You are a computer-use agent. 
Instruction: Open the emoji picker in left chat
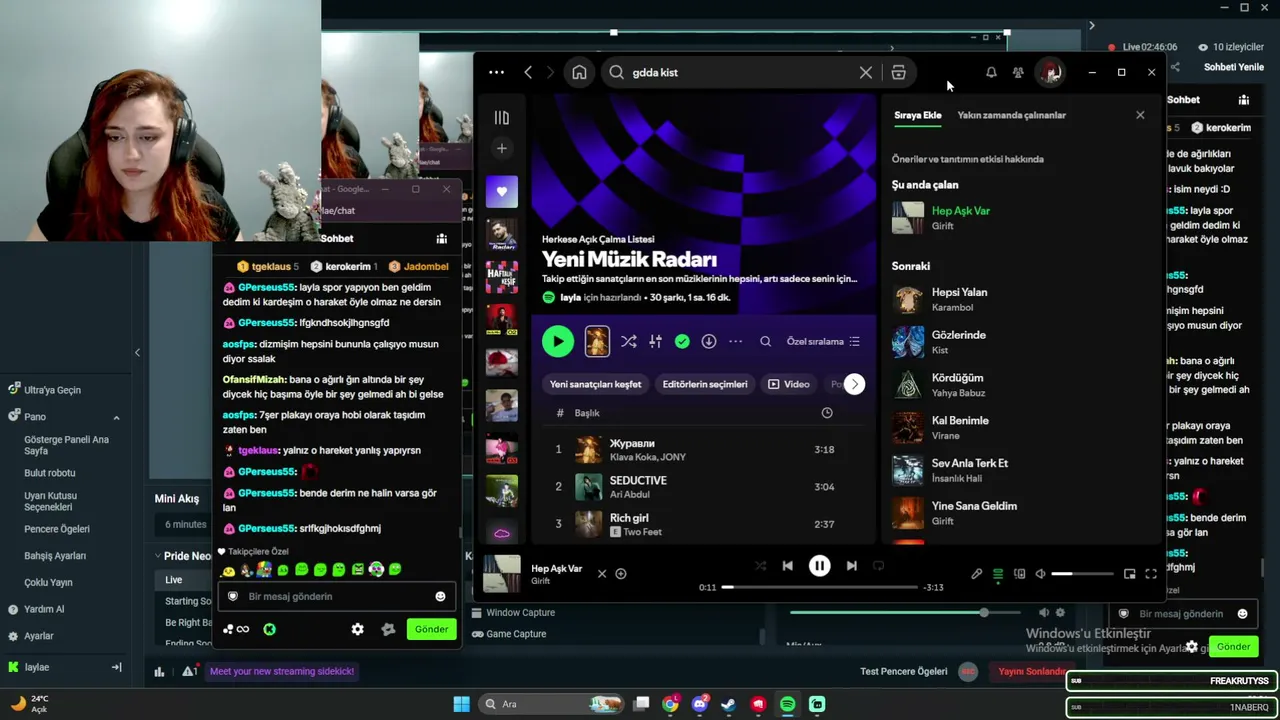tap(440, 597)
